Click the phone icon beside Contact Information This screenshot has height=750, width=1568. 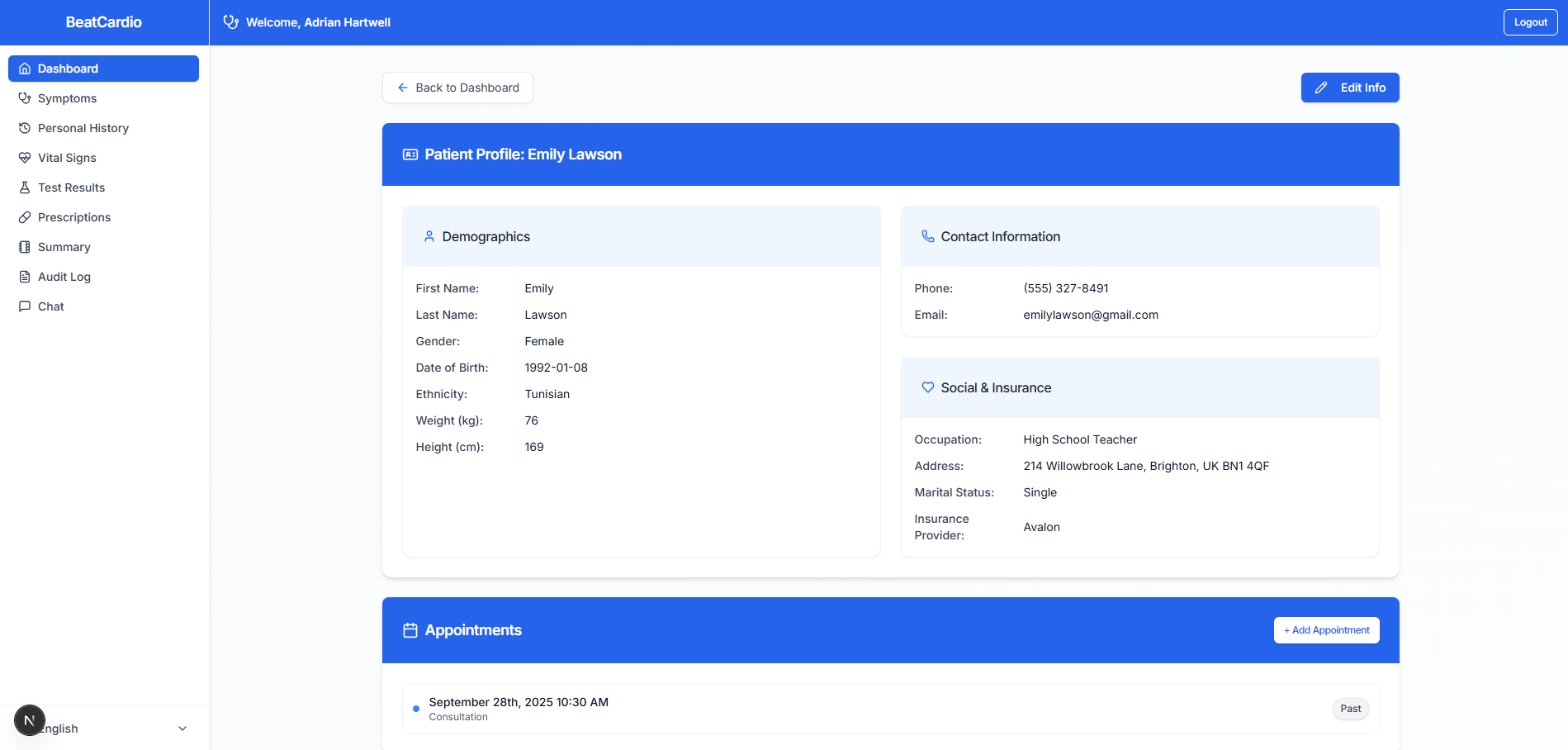click(x=927, y=236)
